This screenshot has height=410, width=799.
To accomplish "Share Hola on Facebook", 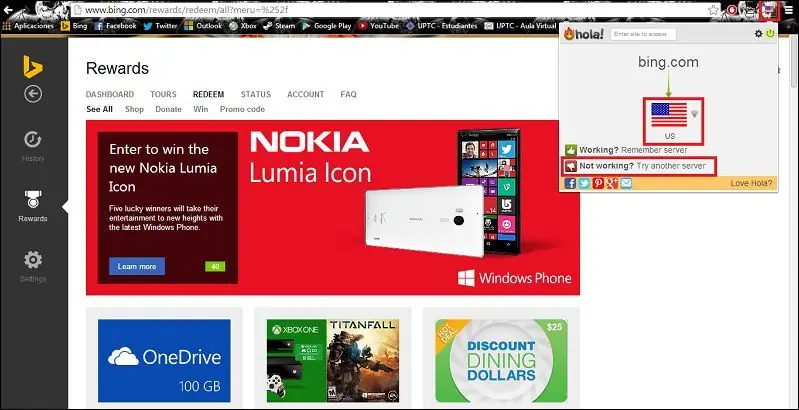I will pos(570,183).
